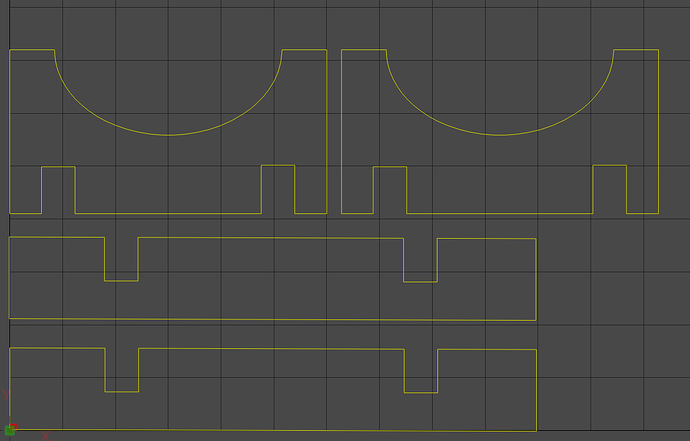Click the right edge of the lowest bar
The width and height of the screenshot is (690, 441).
tap(537, 388)
